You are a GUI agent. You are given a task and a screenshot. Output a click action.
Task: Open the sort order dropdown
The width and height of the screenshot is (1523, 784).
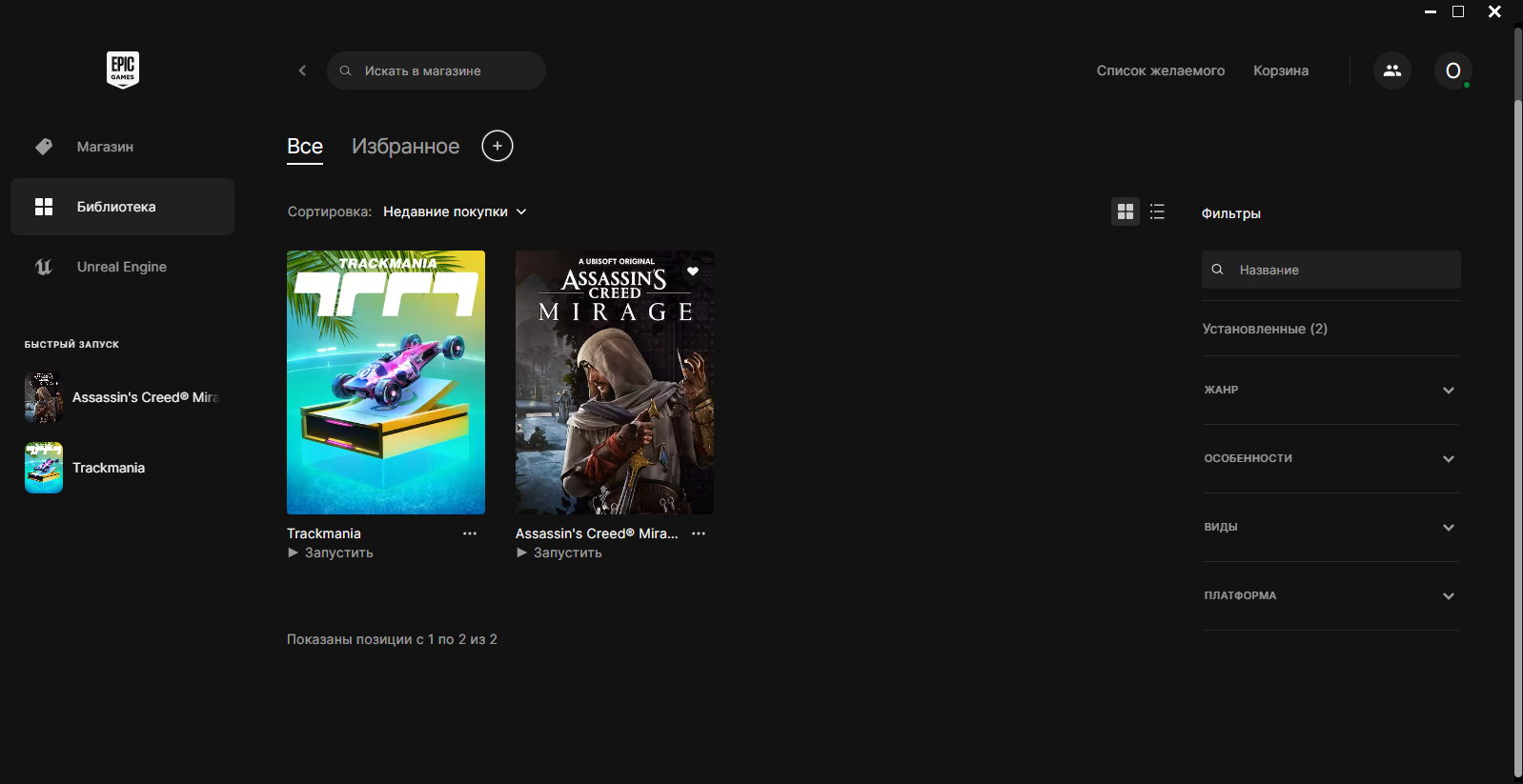pos(455,211)
